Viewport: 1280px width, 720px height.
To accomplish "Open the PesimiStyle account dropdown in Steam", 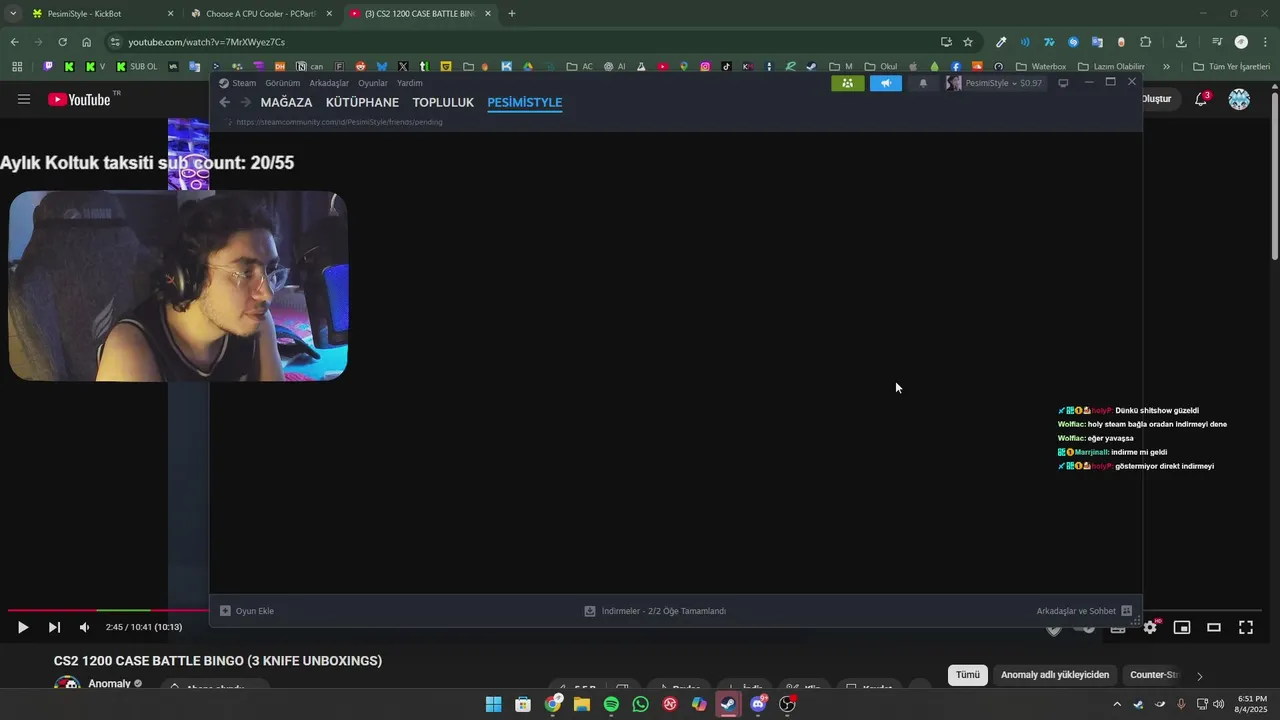I will (x=995, y=83).
